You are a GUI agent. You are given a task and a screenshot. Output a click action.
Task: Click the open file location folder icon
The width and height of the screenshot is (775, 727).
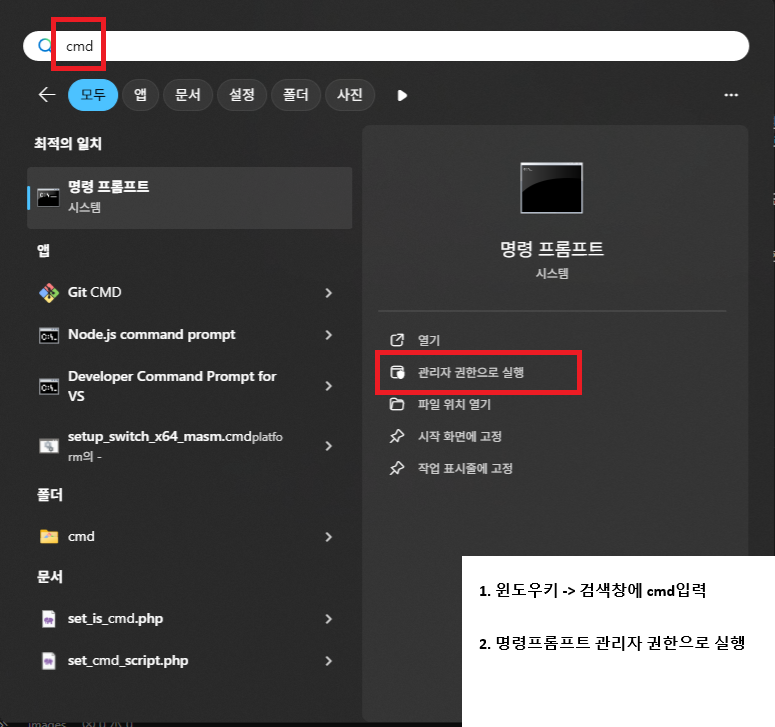tap(397, 404)
